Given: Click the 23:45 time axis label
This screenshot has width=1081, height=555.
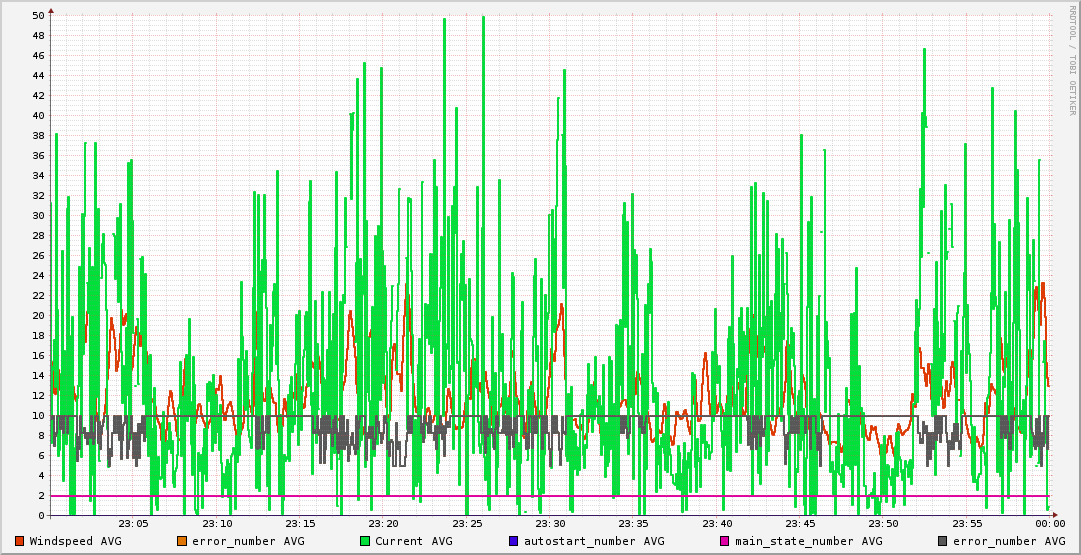Looking at the screenshot, I should [x=800, y=524].
